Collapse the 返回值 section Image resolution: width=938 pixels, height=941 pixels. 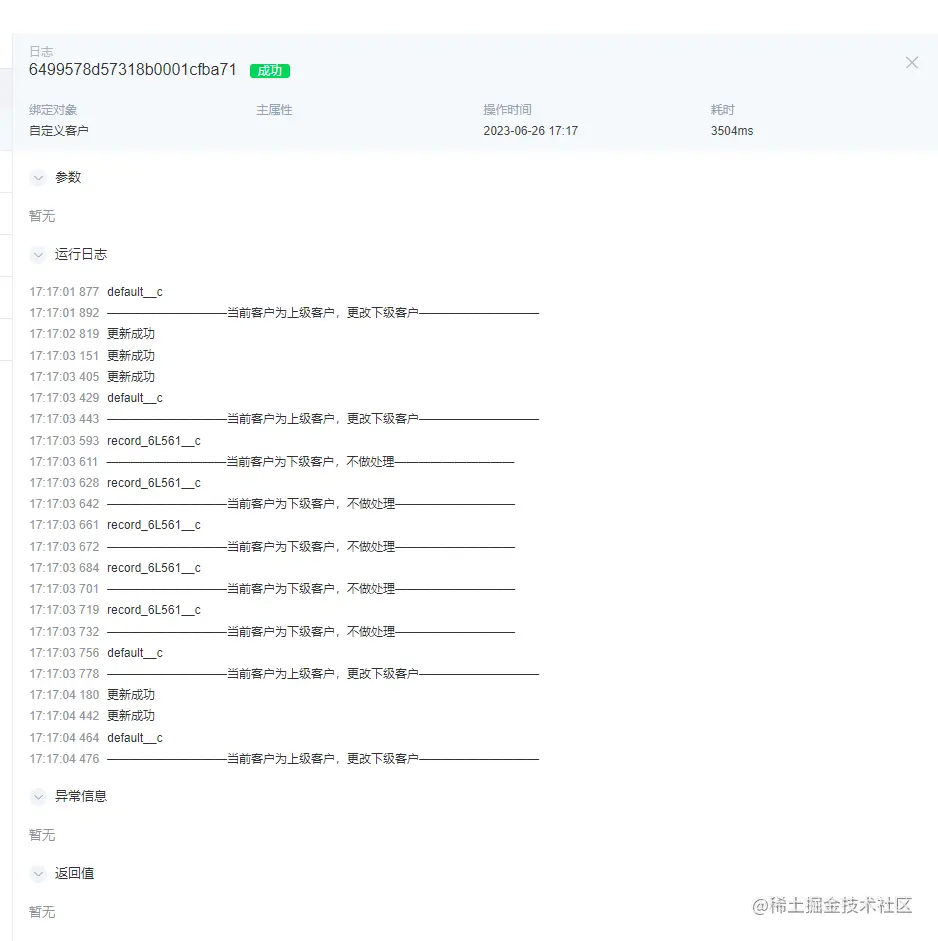pyautogui.click(x=38, y=873)
